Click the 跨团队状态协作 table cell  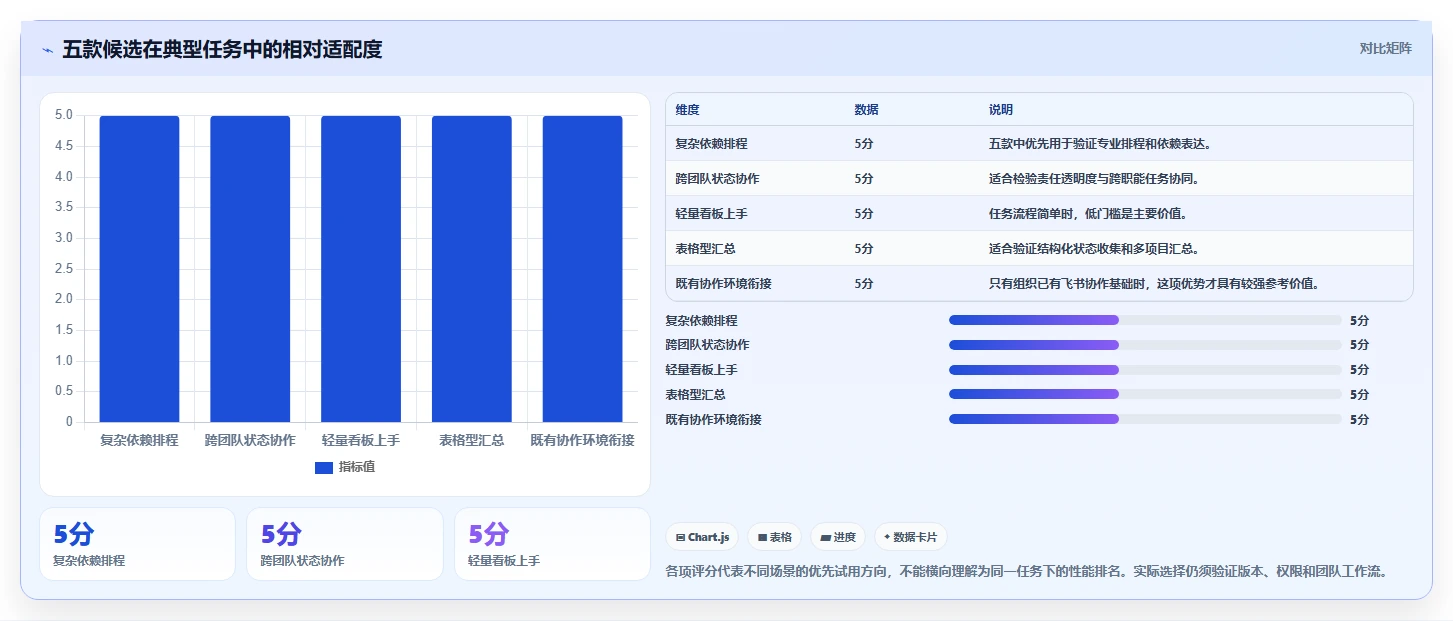click(x=717, y=179)
